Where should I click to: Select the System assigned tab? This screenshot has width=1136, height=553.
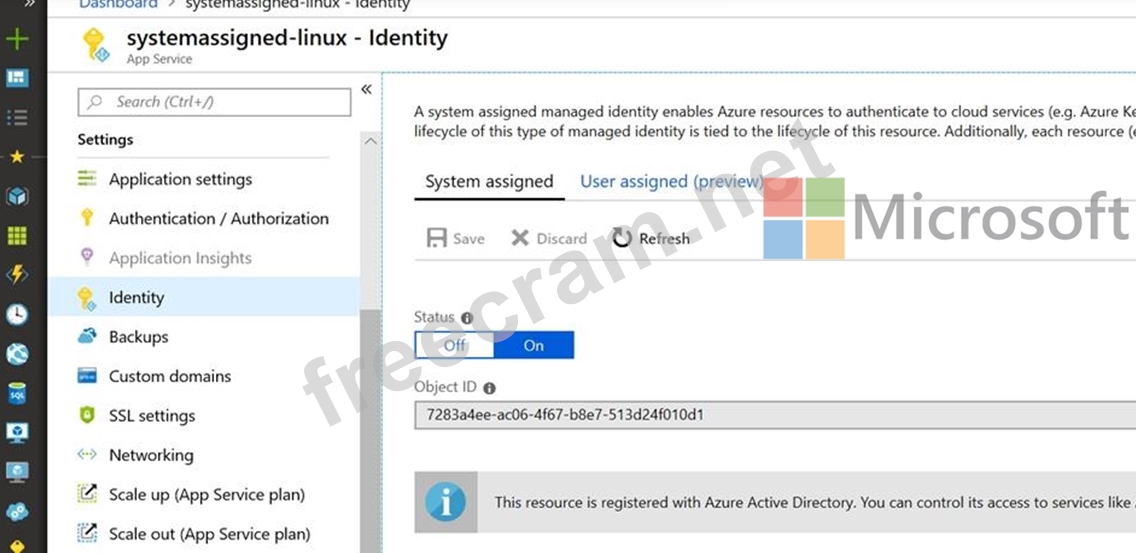489,181
